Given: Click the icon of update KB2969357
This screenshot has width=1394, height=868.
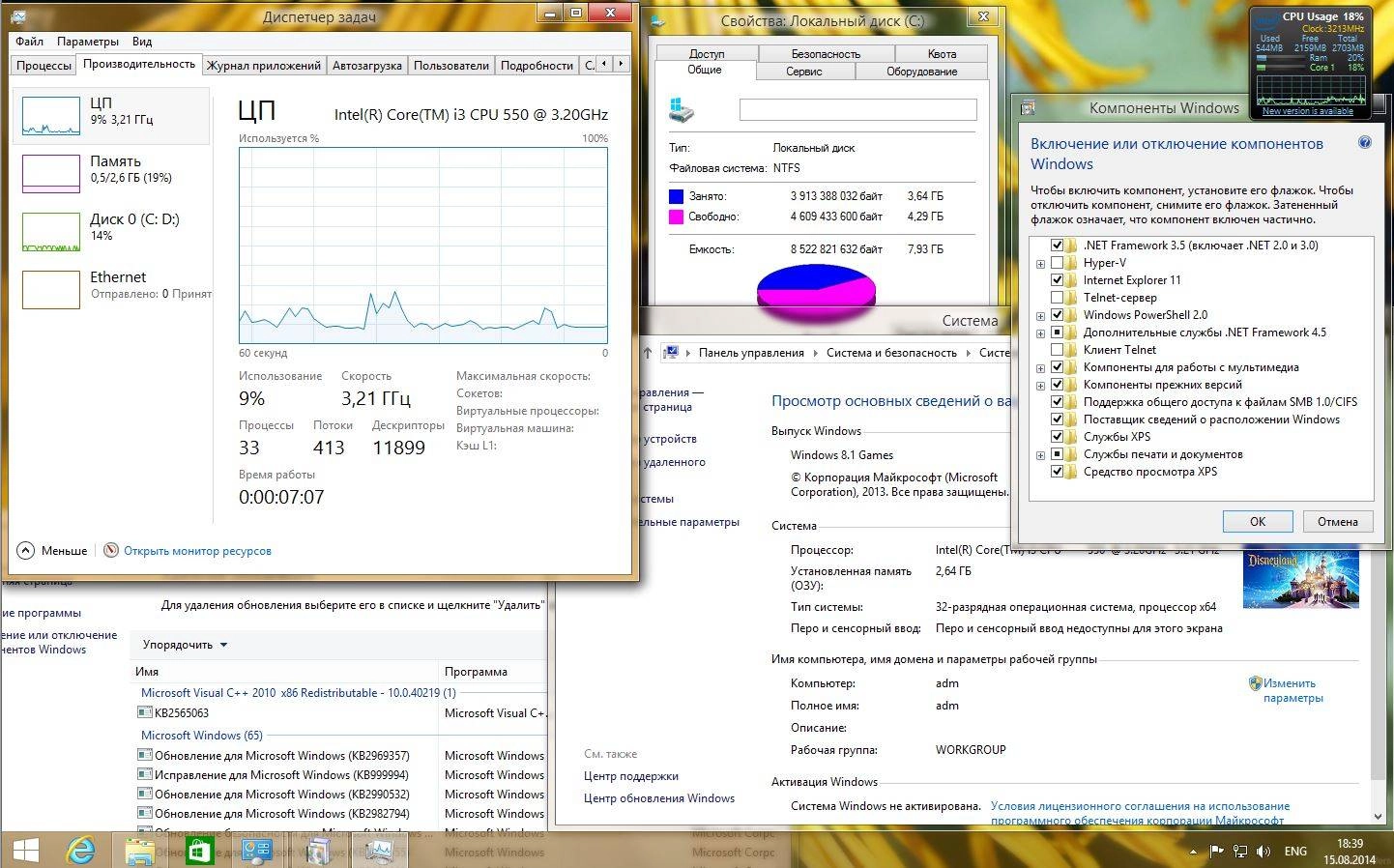Looking at the screenshot, I should 145,755.
